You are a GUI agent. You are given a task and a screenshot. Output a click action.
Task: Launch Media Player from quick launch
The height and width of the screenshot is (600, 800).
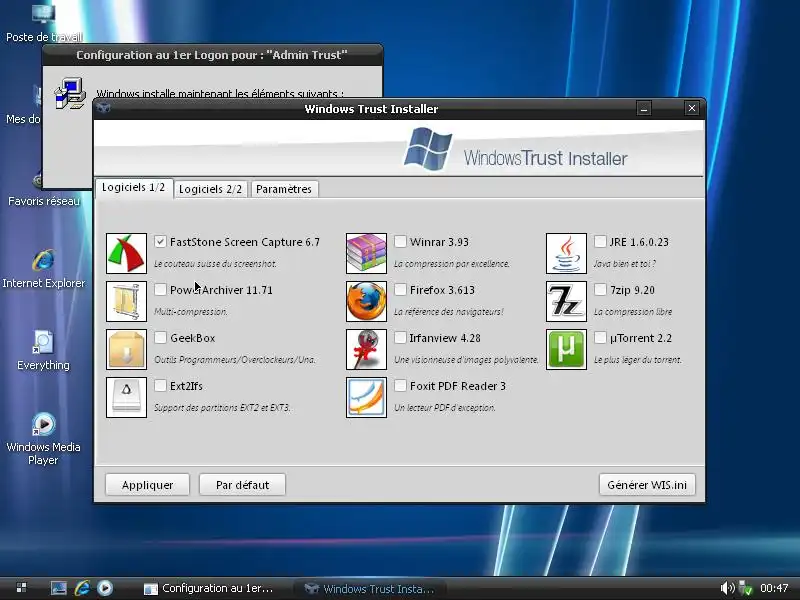tap(105, 588)
